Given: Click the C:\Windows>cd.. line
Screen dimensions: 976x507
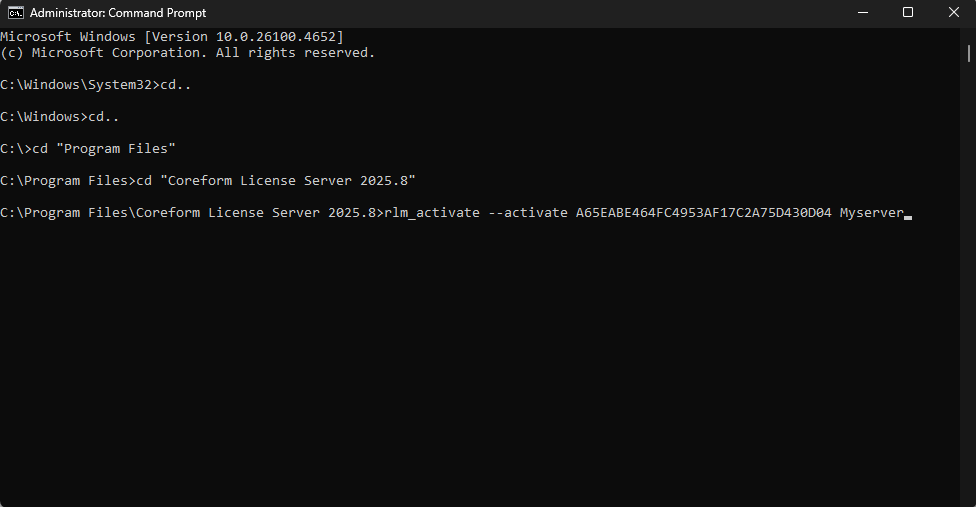Looking at the screenshot, I should point(60,117).
